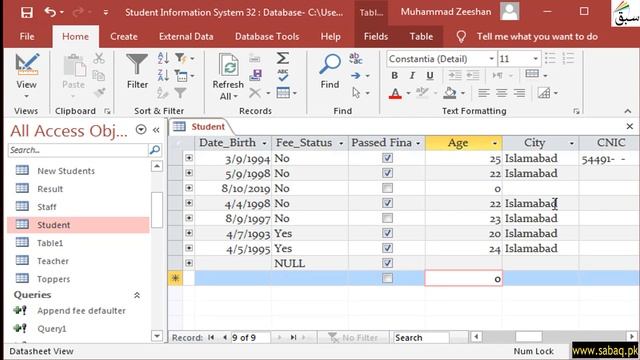Close the Student table tab
The image size is (640, 360).
630,127
